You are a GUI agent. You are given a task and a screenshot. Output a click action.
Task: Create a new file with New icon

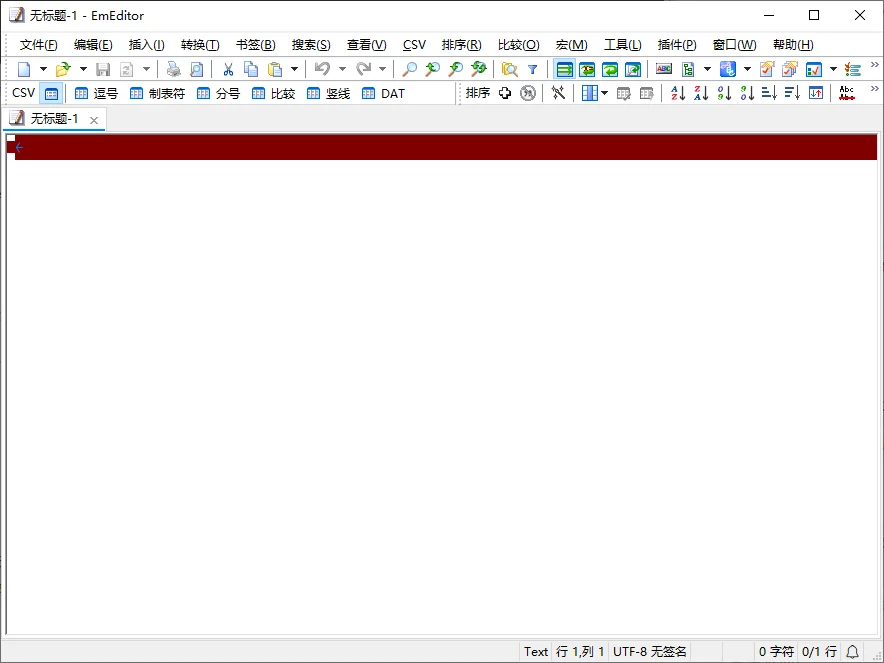pos(24,69)
